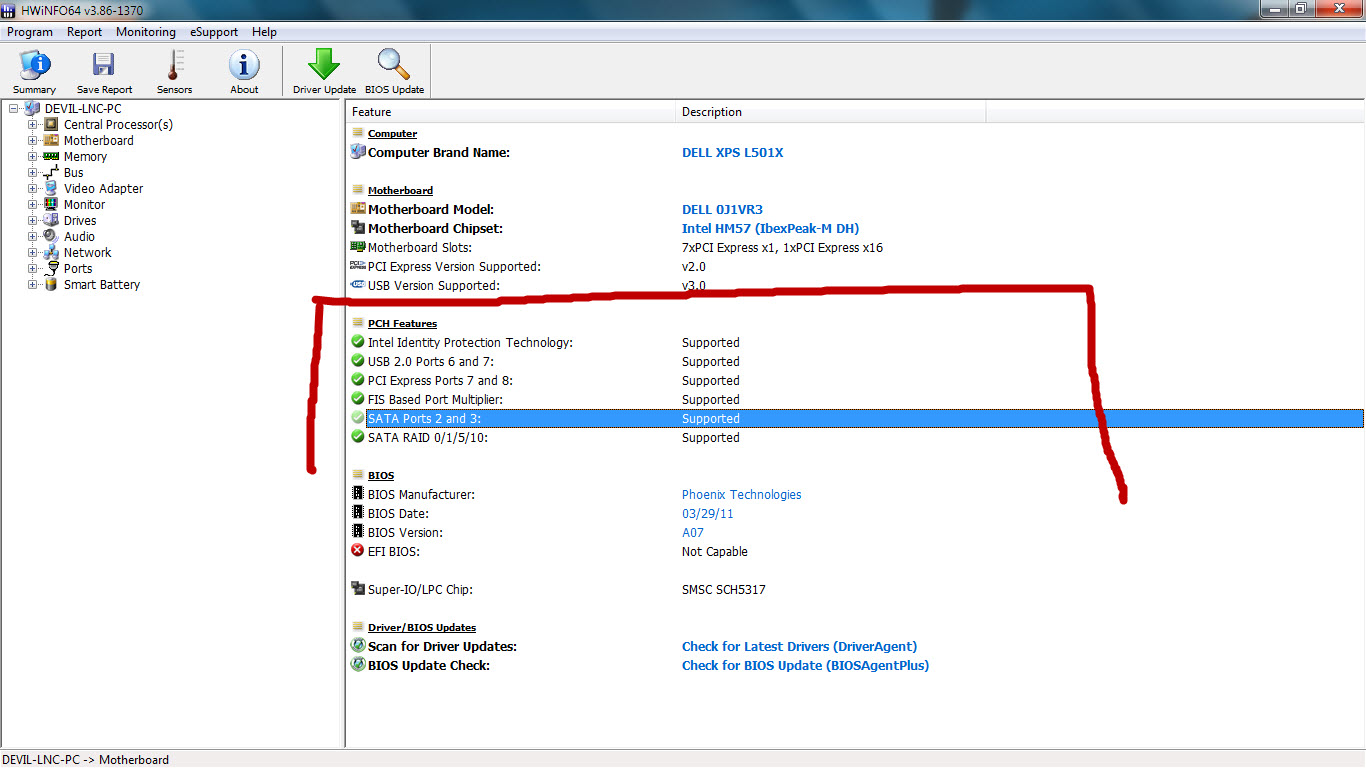Click the Audio tree icon
1366x768 pixels.
(x=51, y=236)
